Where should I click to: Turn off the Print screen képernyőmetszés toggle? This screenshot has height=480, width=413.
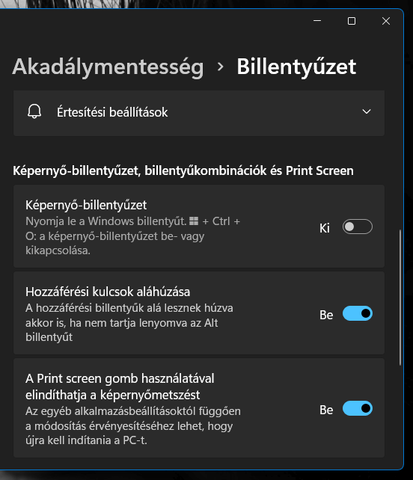coord(357,409)
